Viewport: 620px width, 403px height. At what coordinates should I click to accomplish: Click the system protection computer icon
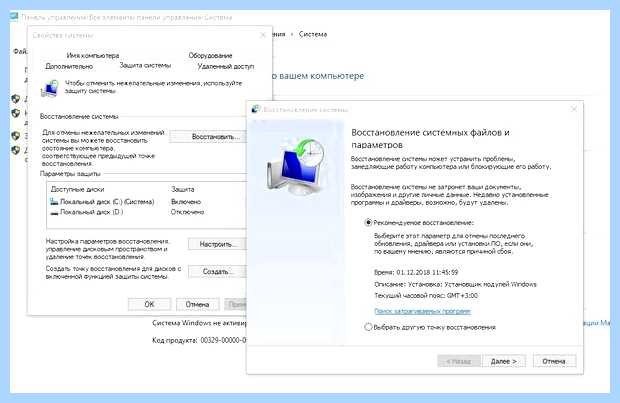pos(50,89)
